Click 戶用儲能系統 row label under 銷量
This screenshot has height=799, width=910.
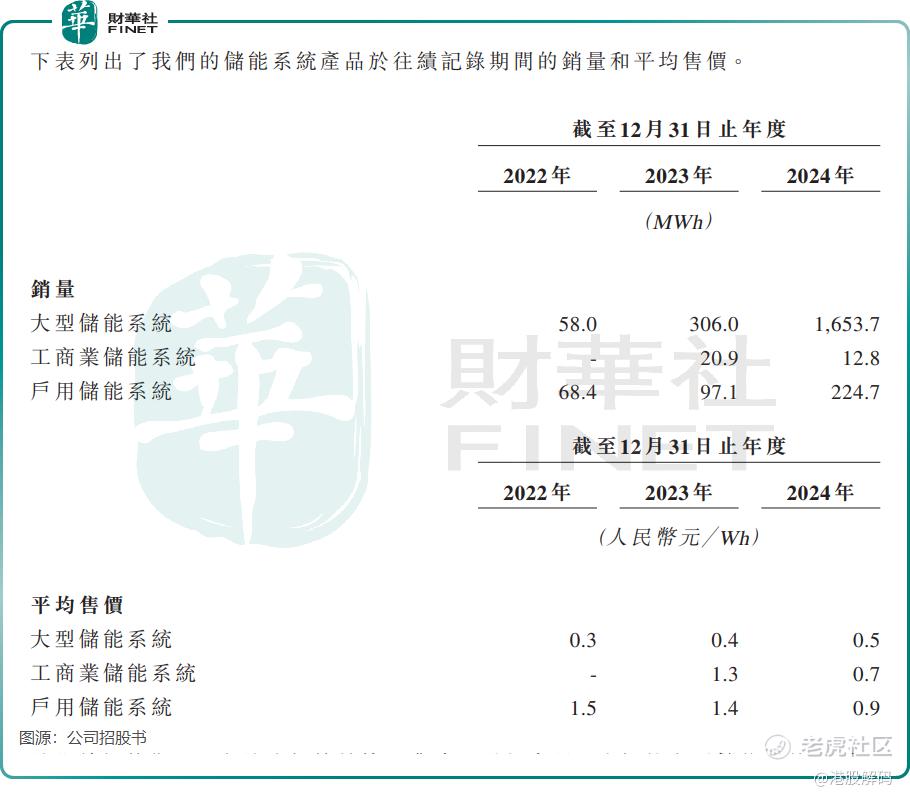pyautogui.click(x=102, y=391)
